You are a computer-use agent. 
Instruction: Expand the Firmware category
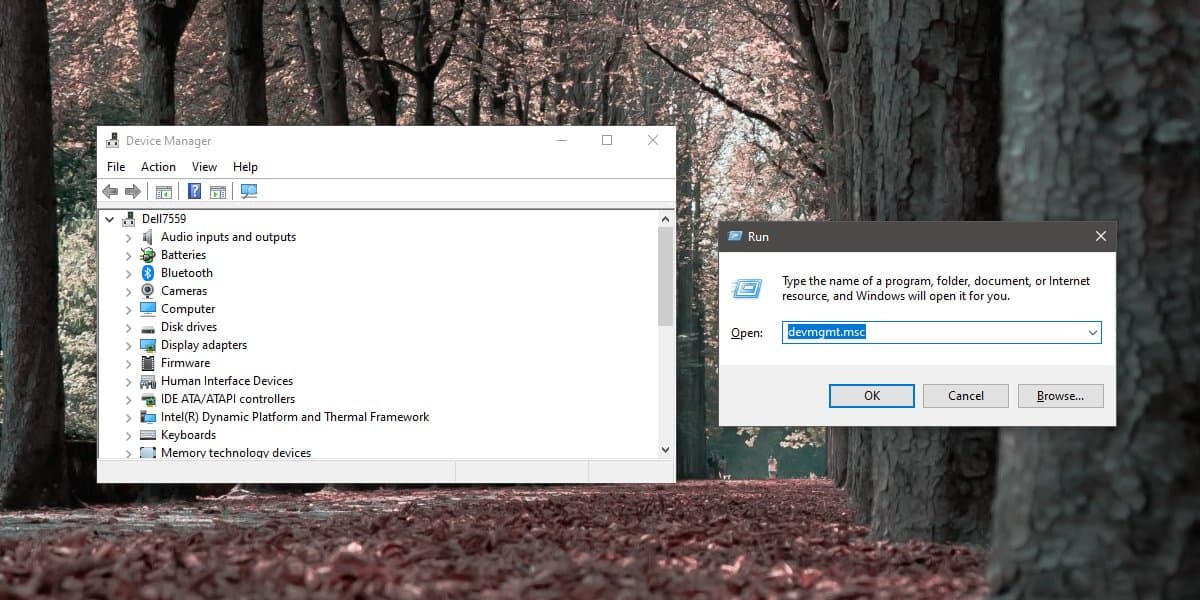point(128,363)
